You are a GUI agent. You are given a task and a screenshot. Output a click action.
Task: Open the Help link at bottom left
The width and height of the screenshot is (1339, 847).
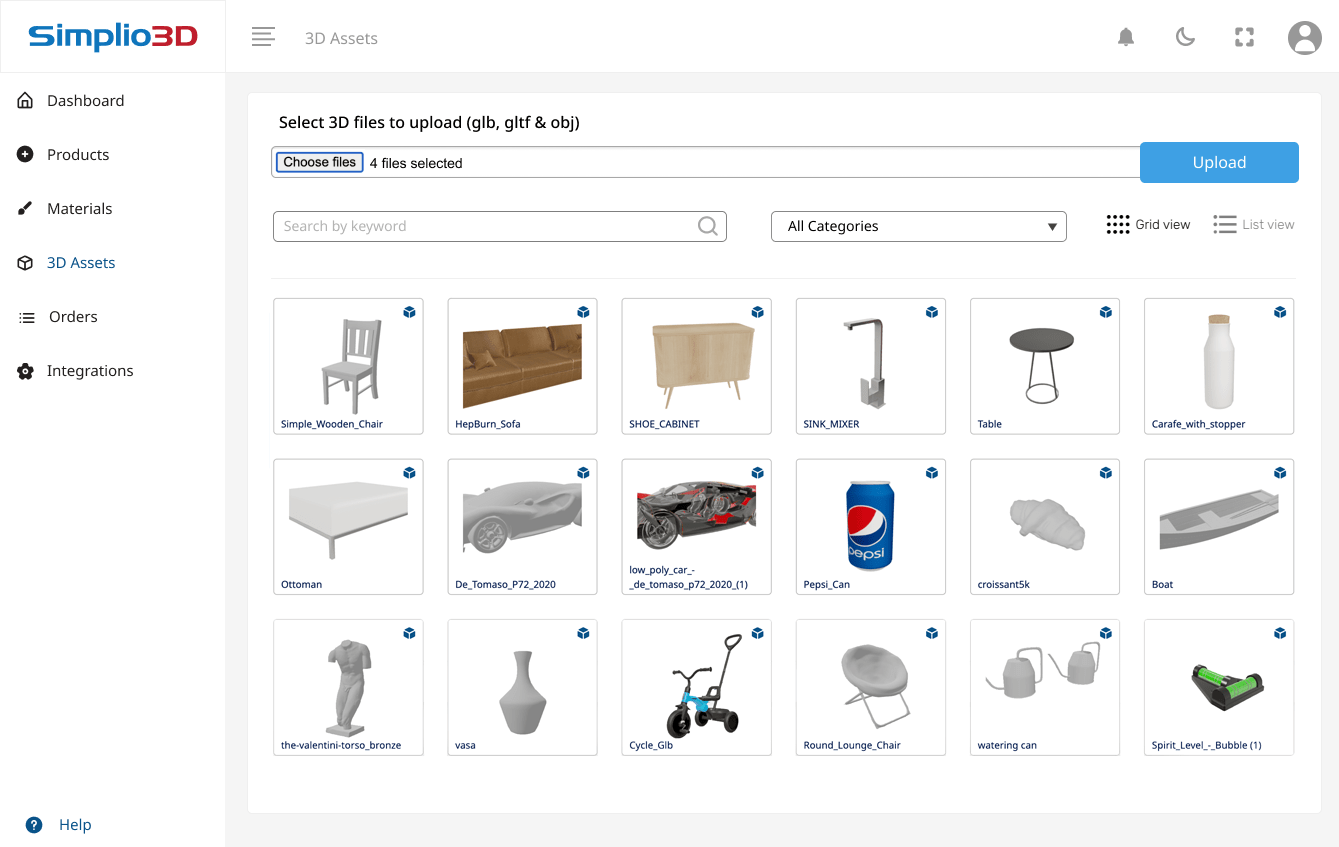click(x=74, y=824)
